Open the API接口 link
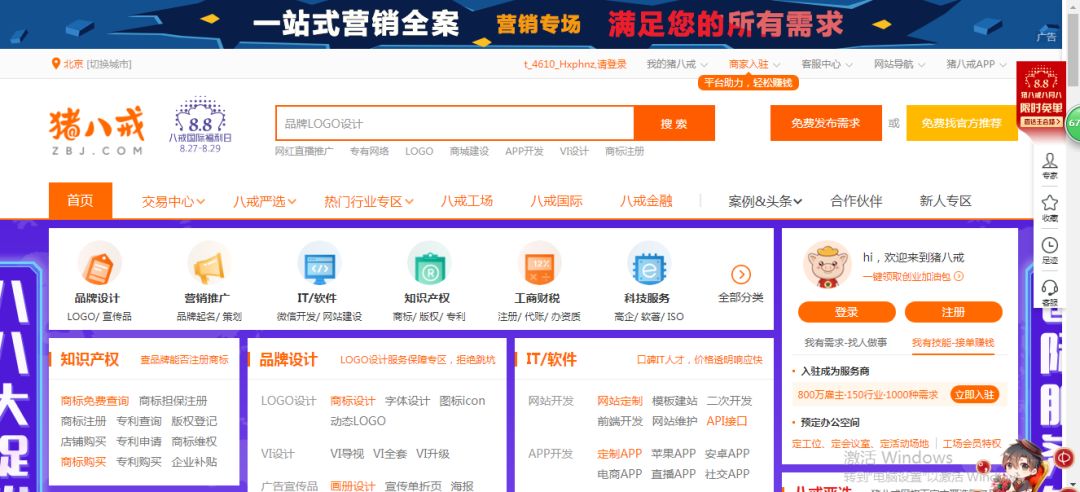The width and height of the screenshot is (1080, 492). pyautogui.click(x=727, y=421)
